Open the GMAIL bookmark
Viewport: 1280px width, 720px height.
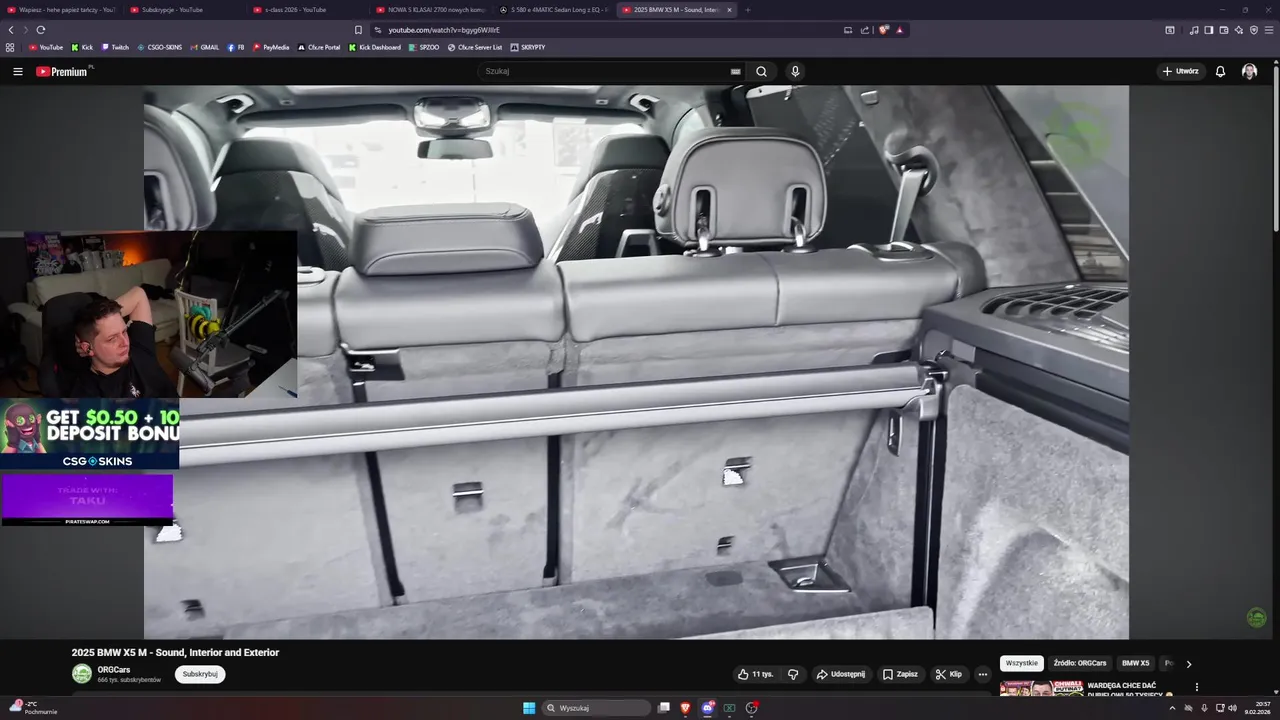click(204, 47)
